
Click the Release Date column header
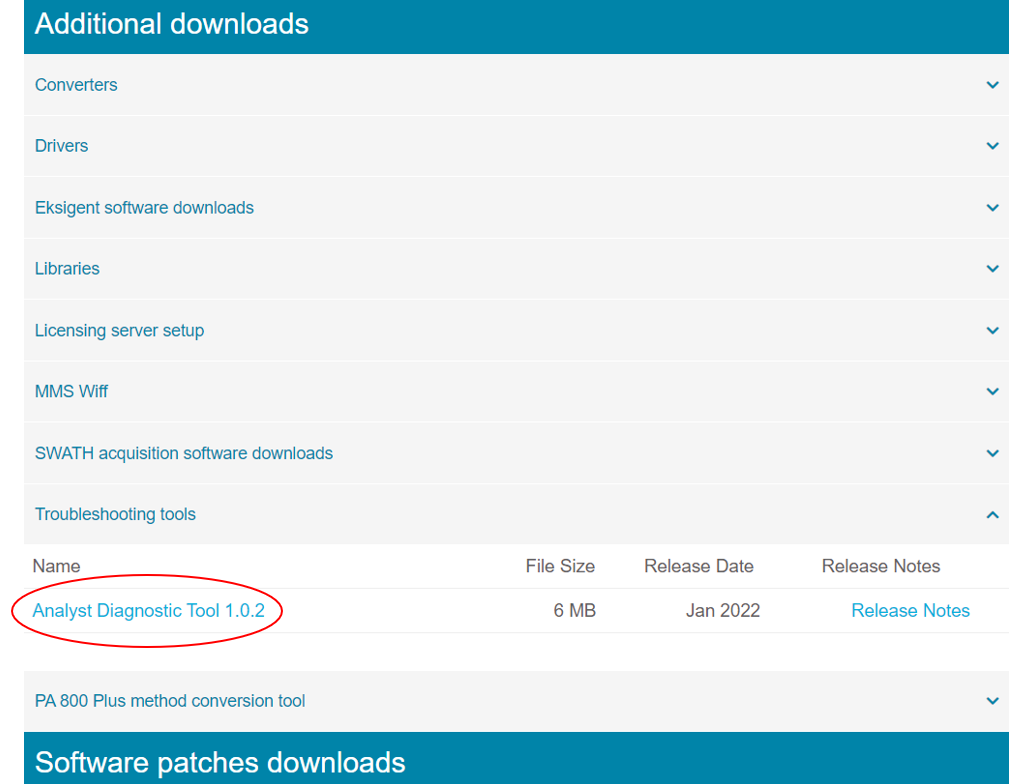tap(699, 566)
